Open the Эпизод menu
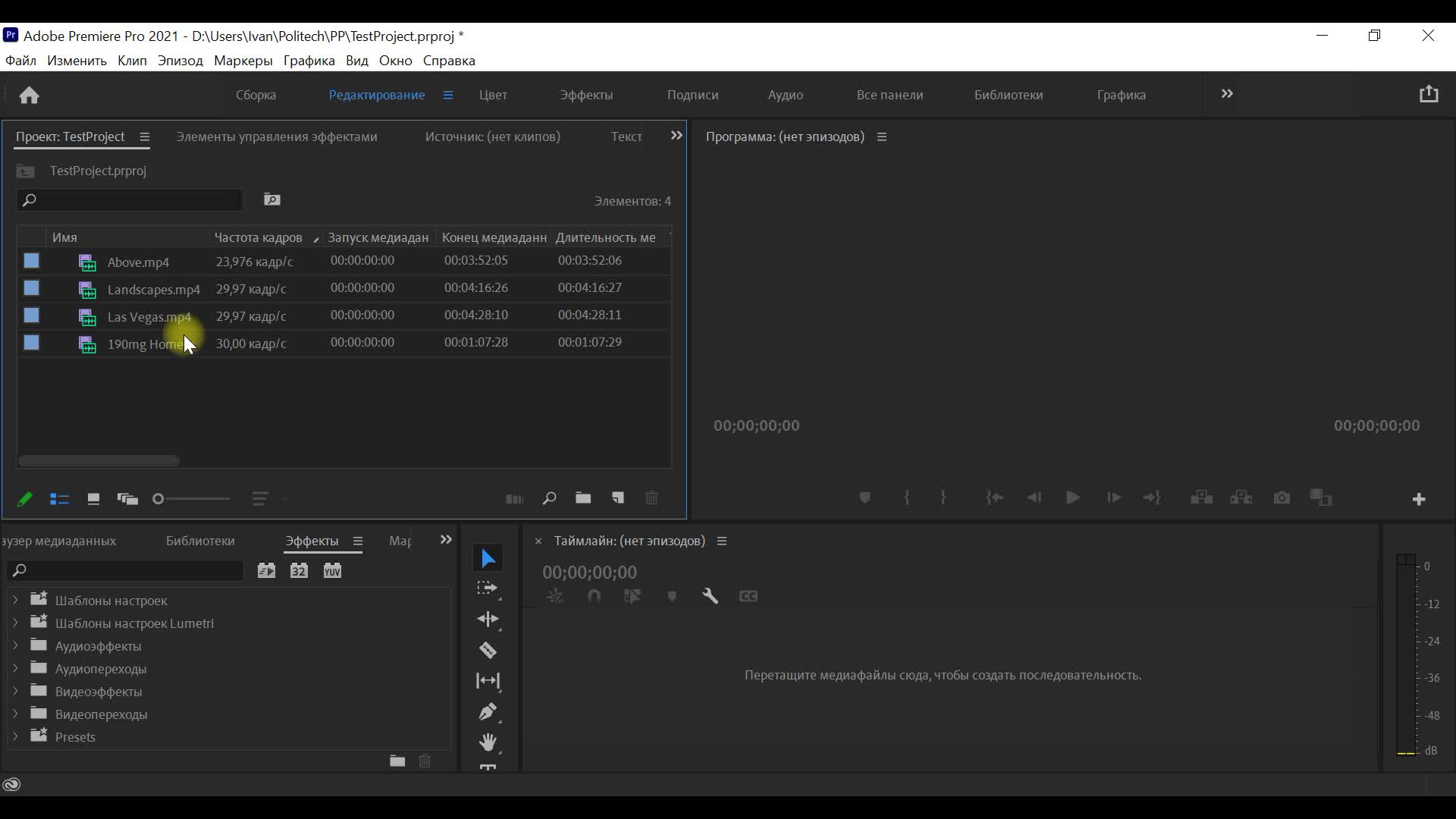Viewport: 1456px width, 819px height. [x=180, y=61]
